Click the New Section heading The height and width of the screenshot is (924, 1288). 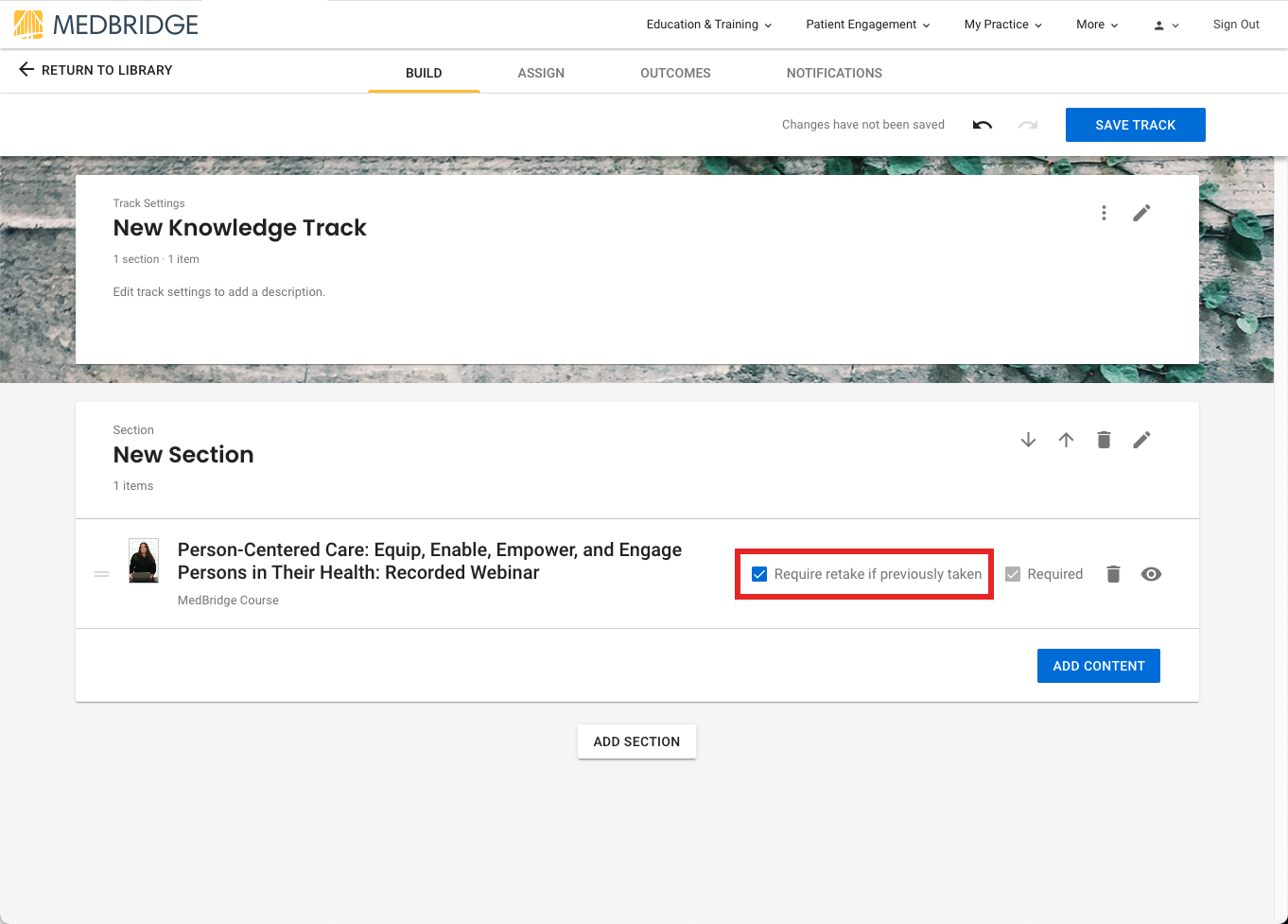coord(183,455)
